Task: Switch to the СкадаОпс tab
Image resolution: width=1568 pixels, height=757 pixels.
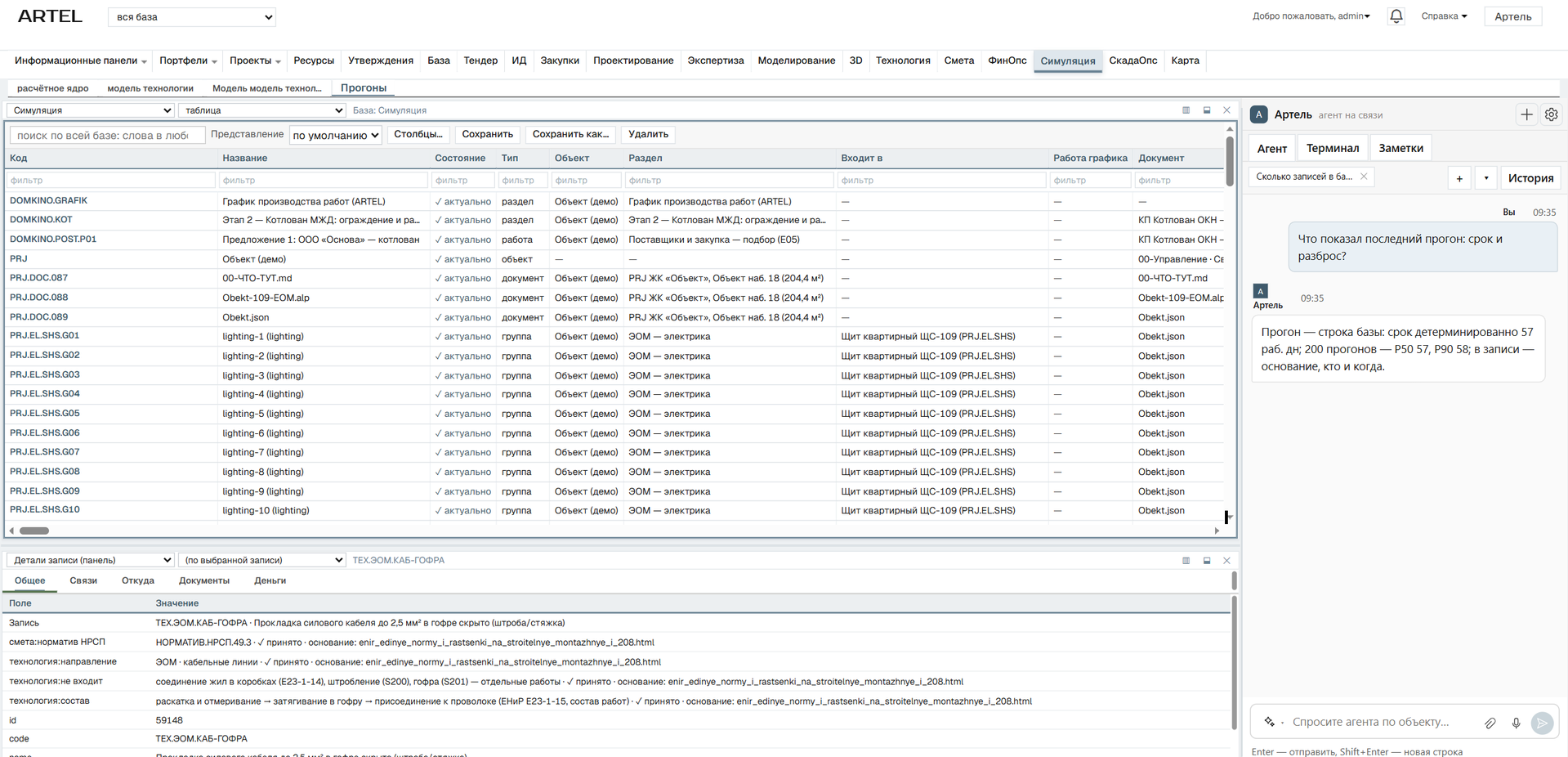Action: point(1132,60)
